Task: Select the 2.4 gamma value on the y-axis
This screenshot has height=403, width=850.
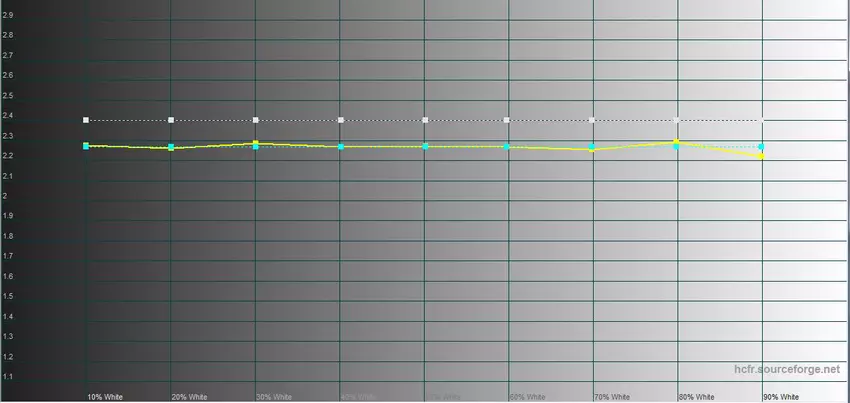Action: tap(8, 116)
